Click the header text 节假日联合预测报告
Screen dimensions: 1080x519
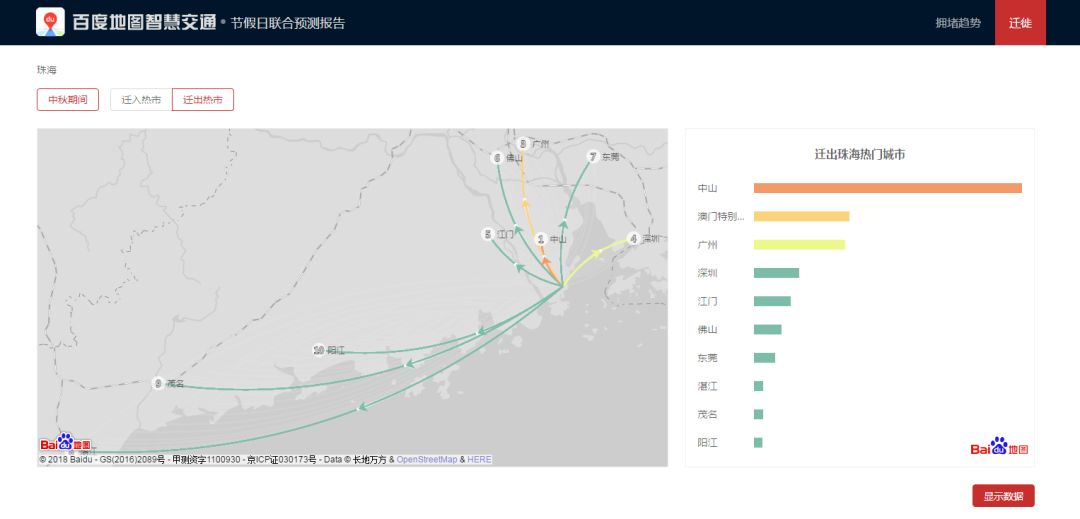point(288,23)
